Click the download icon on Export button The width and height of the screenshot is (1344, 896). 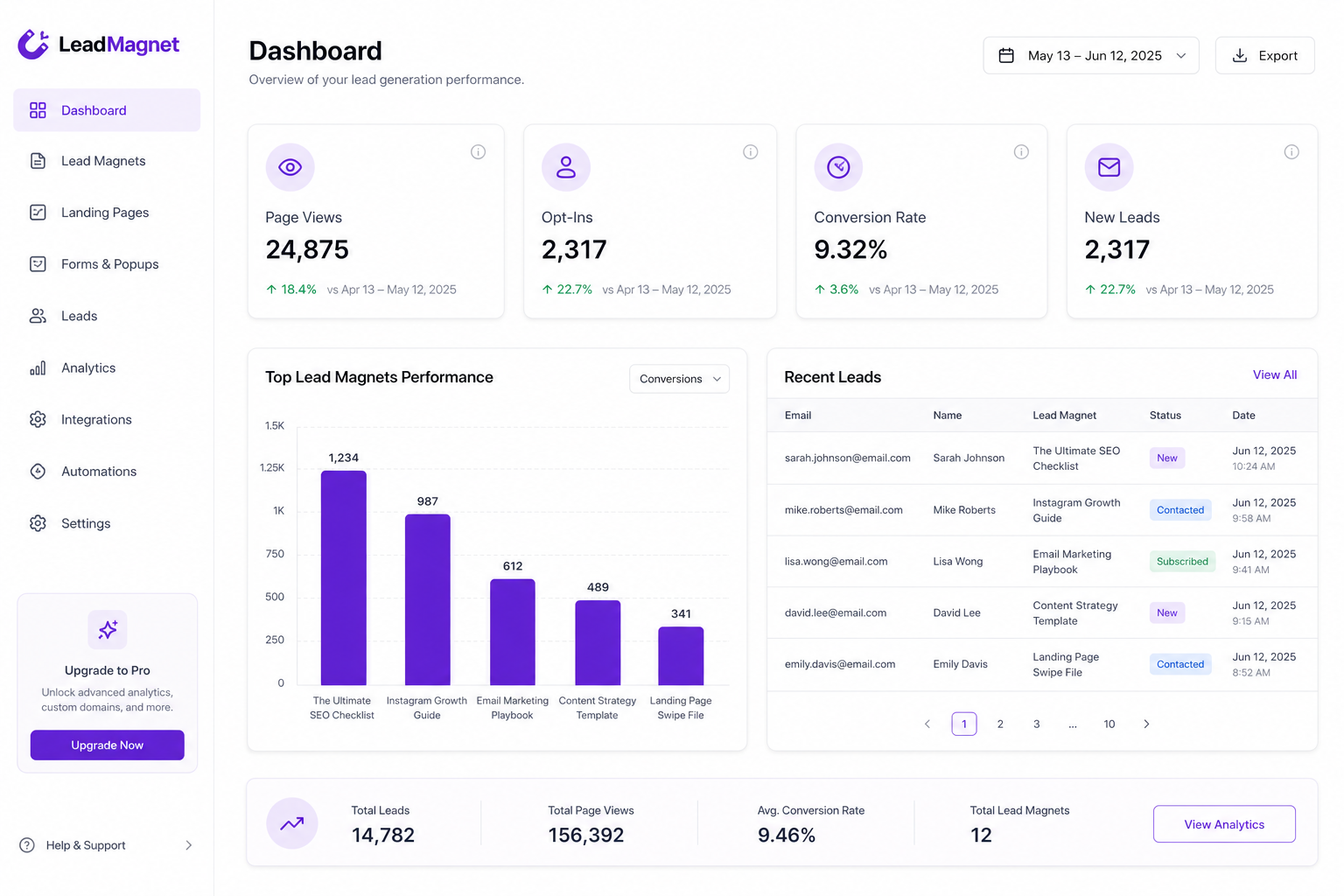point(1240,55)
